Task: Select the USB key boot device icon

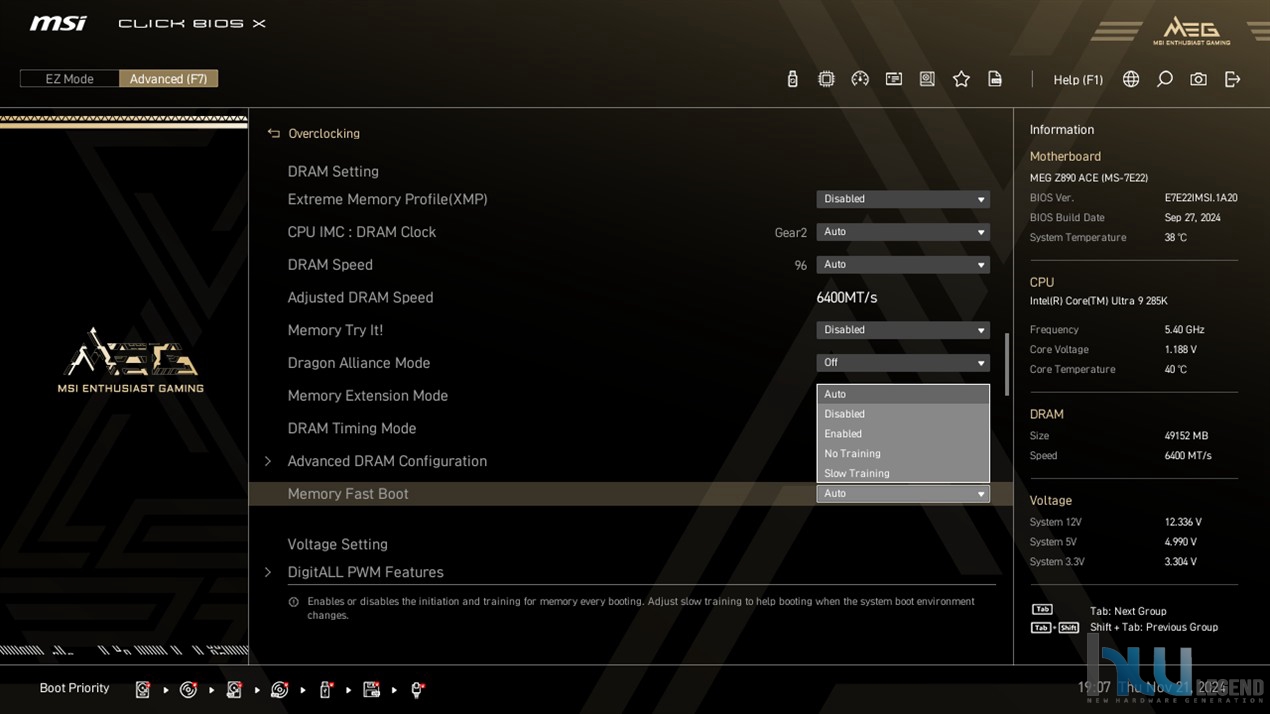Action: click(x=325, y=689)
